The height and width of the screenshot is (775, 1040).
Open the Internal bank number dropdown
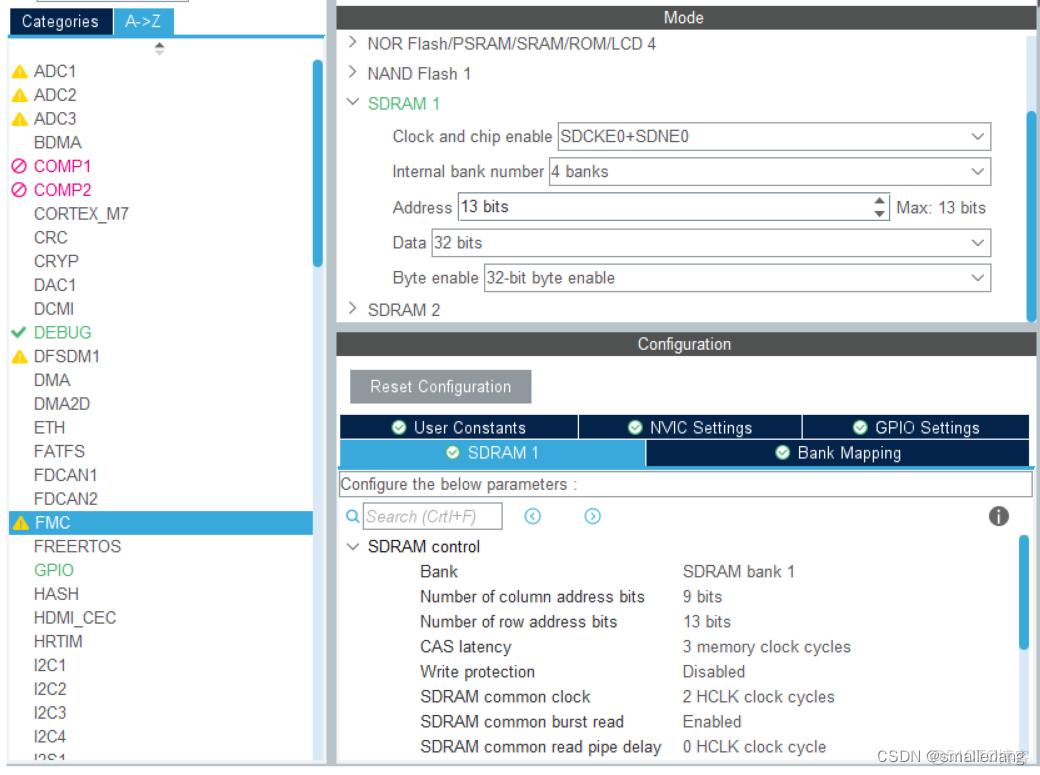point(978,171)
